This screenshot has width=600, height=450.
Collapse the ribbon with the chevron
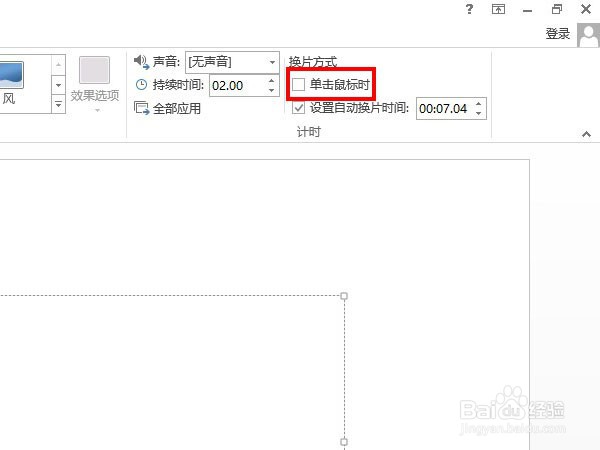pyautogui.click(x=586, y=134)
